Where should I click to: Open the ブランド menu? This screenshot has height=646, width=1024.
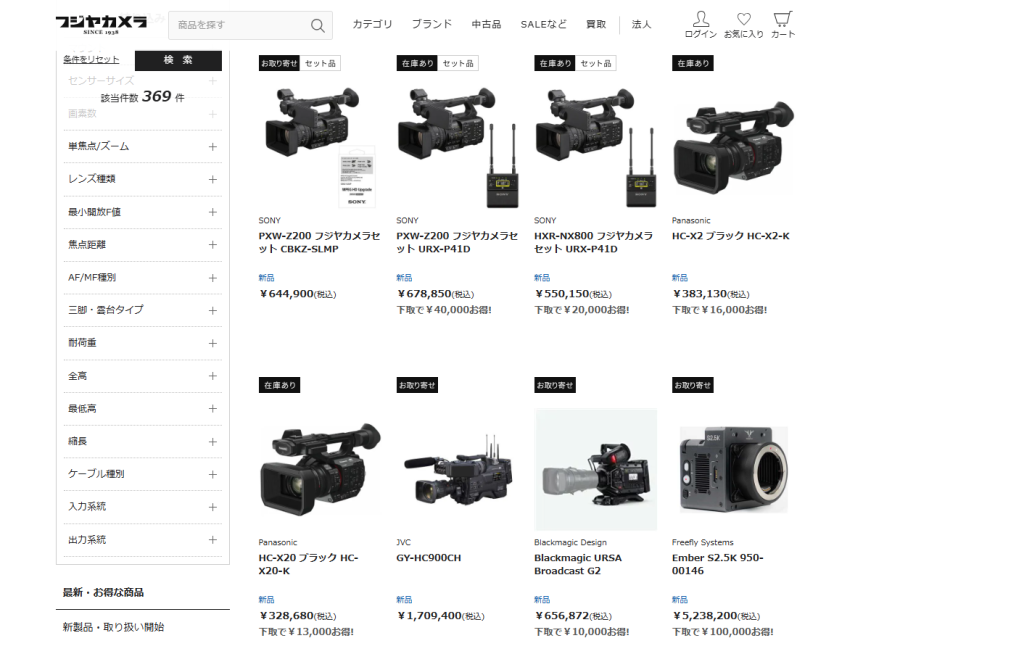(x=432, y=24)
